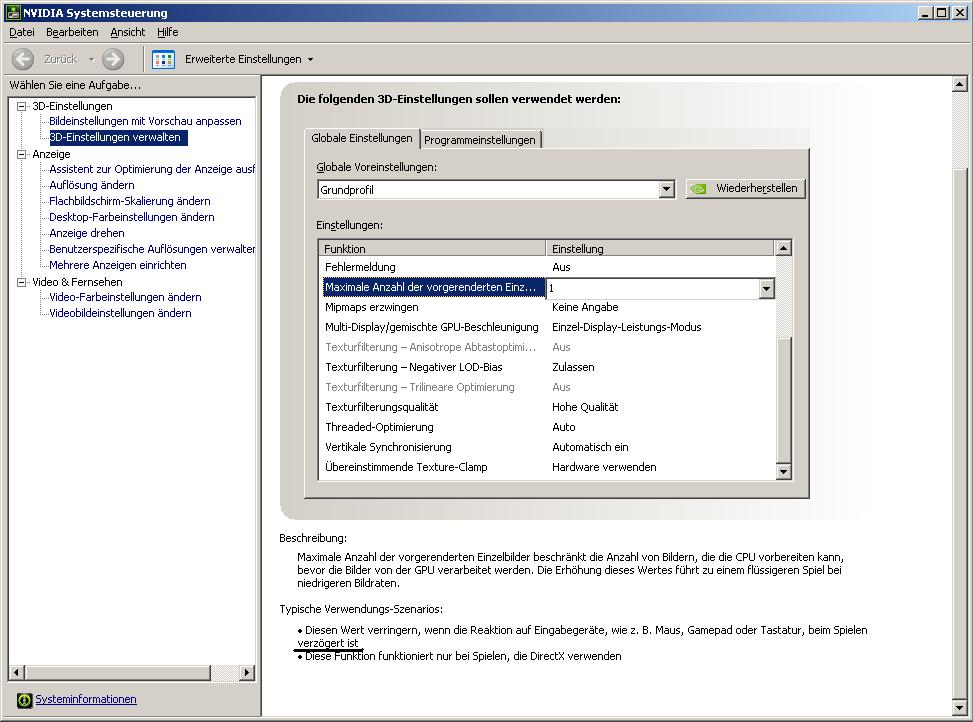Click the Hohe Qualität setting value

click(x=585, y=407)
